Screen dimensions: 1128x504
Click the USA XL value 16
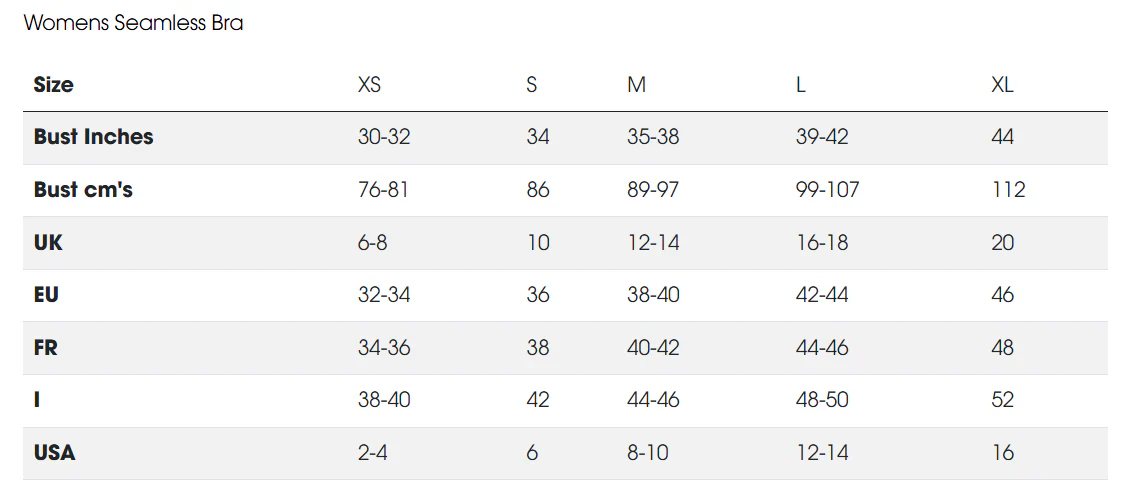click(1002, 453)
